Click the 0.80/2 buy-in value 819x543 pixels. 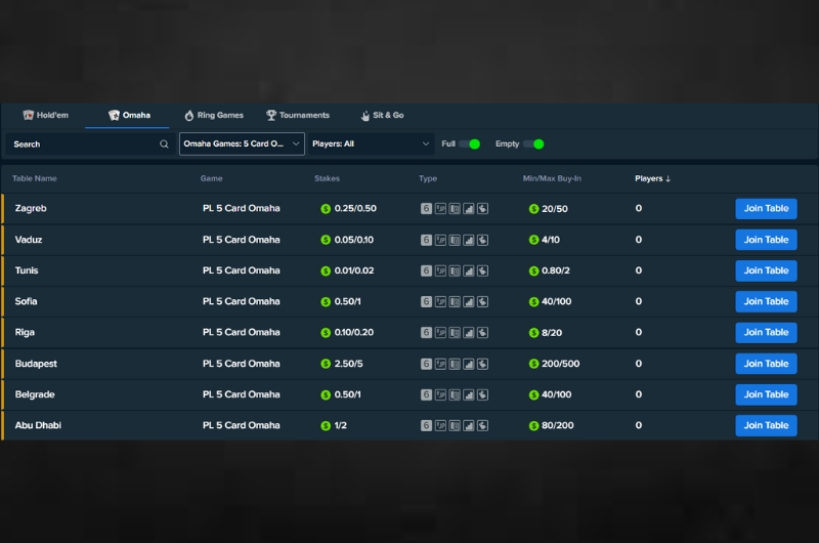pos(556,270)
